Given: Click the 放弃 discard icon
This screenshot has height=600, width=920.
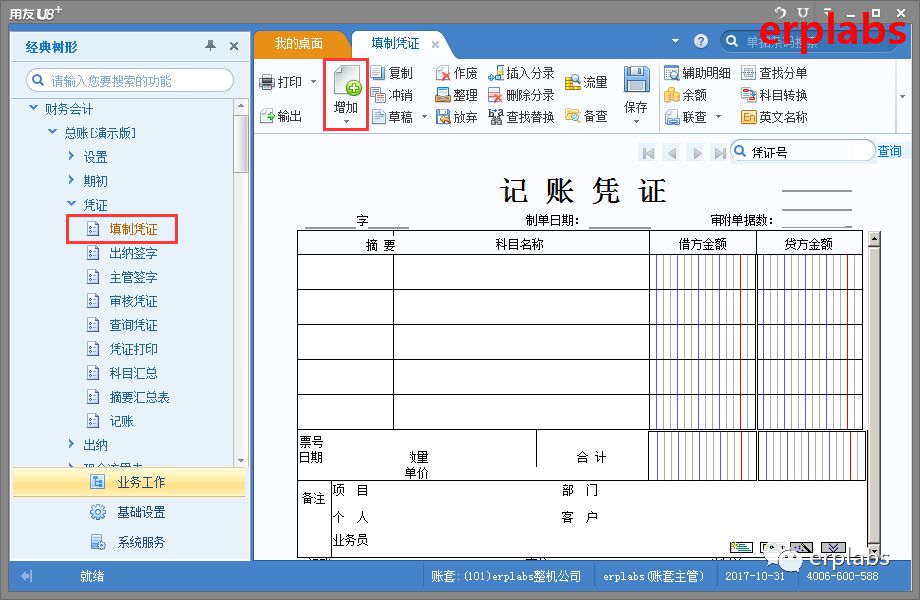Looking at the screenshot, I should pos(442,117).
